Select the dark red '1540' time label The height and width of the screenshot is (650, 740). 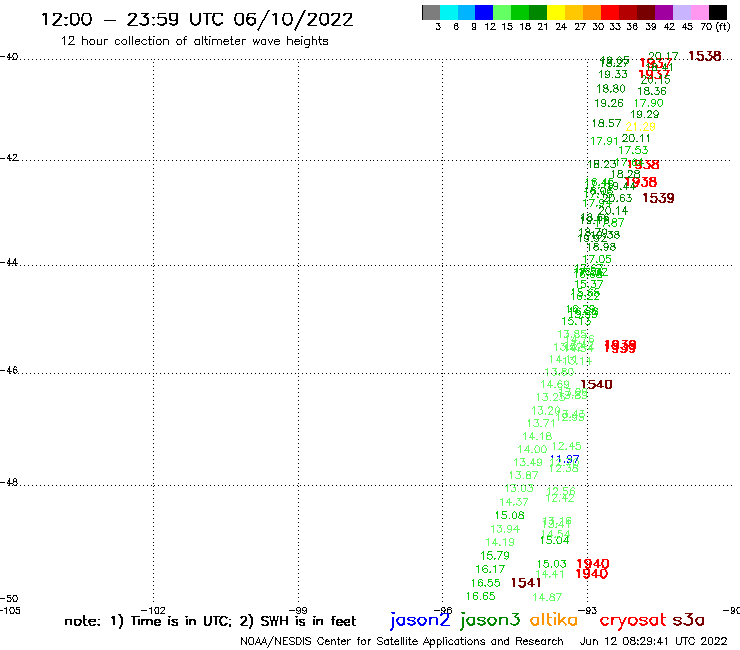pyautogui.click(x=596, y=385)
